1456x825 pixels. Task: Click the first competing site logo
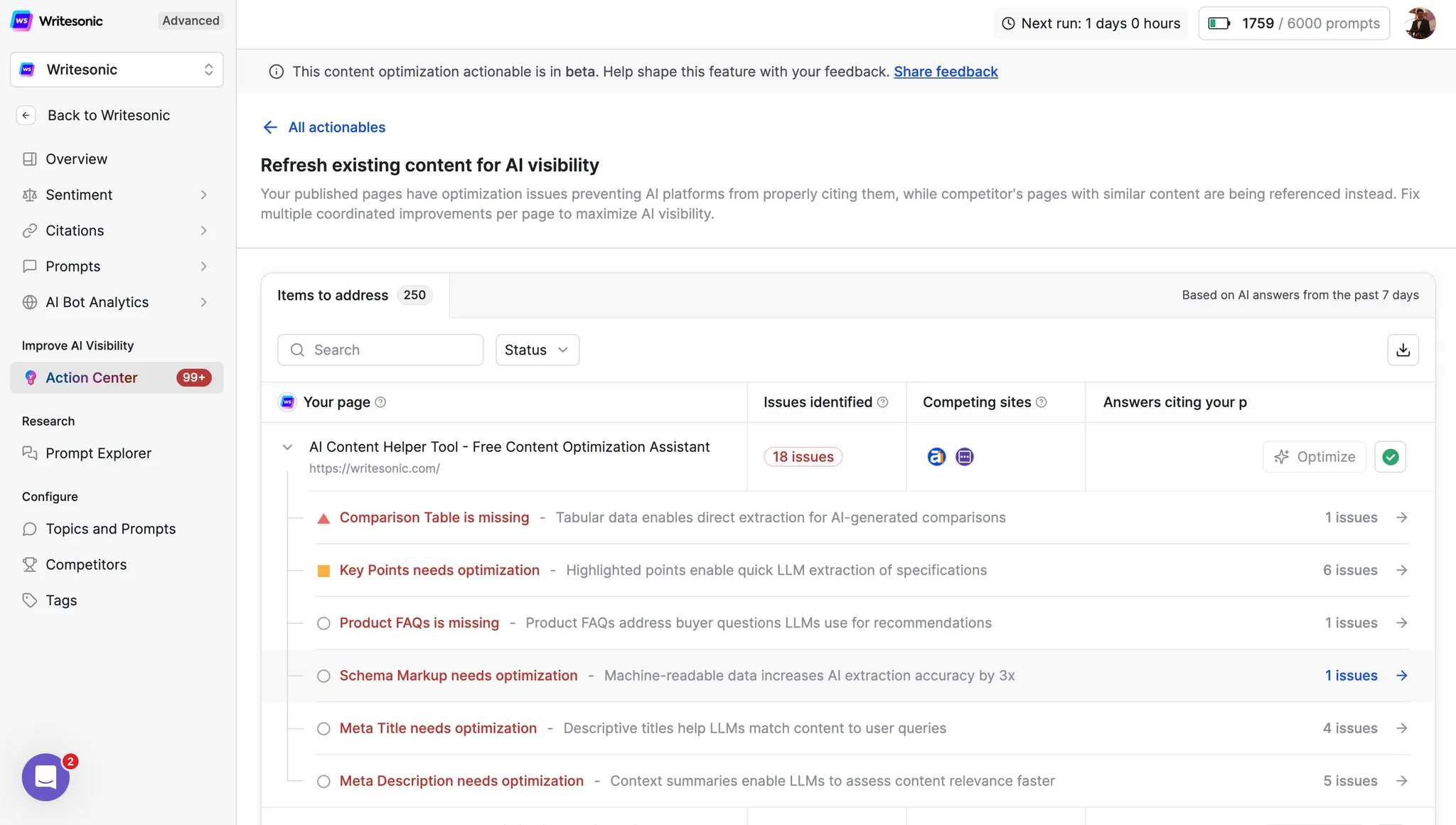(936, 457)
